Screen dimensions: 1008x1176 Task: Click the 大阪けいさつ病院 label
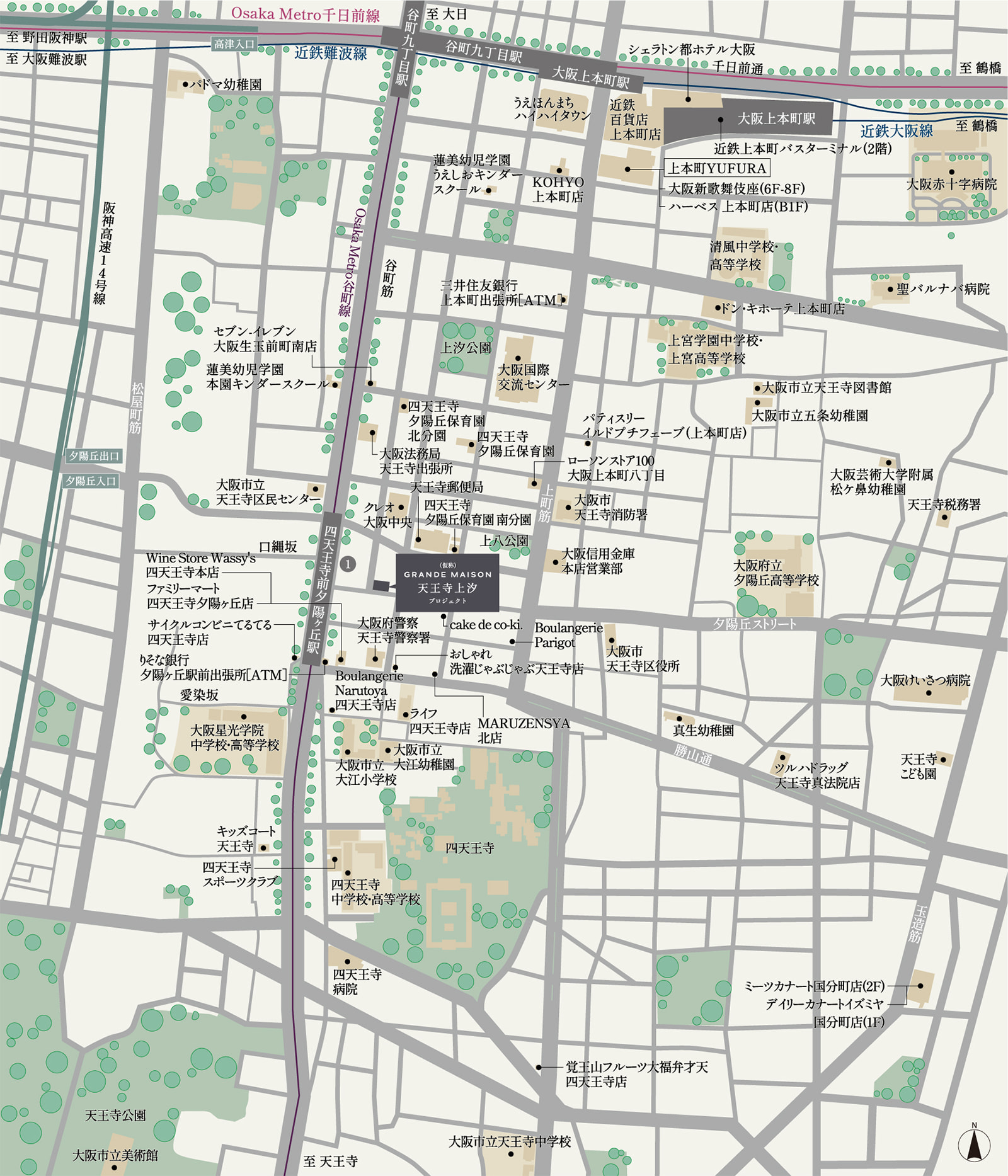click(x=925, y=680)
